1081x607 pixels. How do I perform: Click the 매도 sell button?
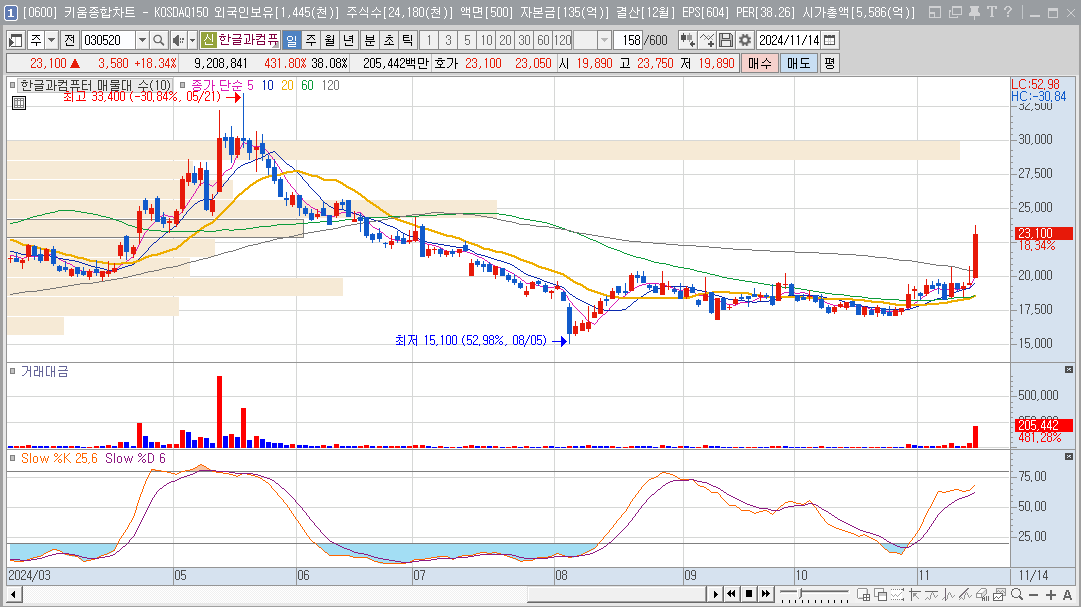[798, 63]
